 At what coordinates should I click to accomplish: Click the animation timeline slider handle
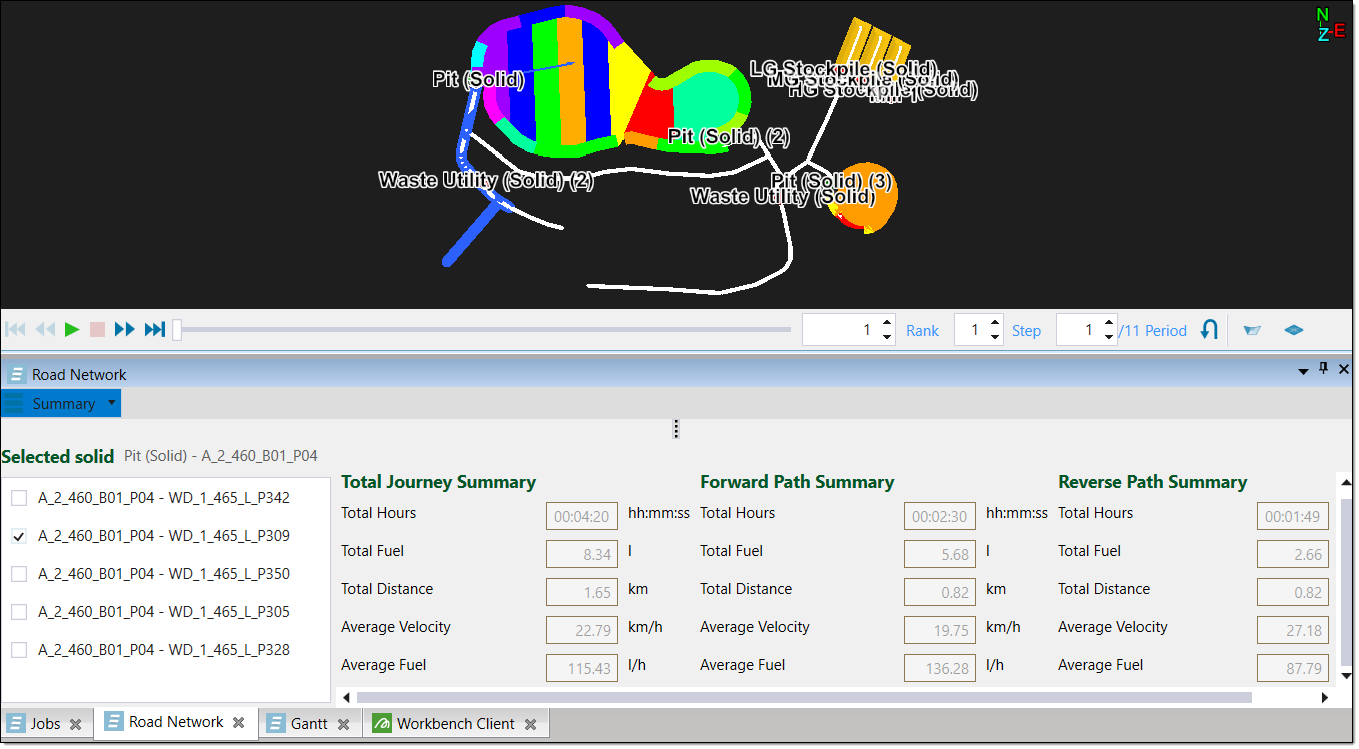tap(177, 329)
